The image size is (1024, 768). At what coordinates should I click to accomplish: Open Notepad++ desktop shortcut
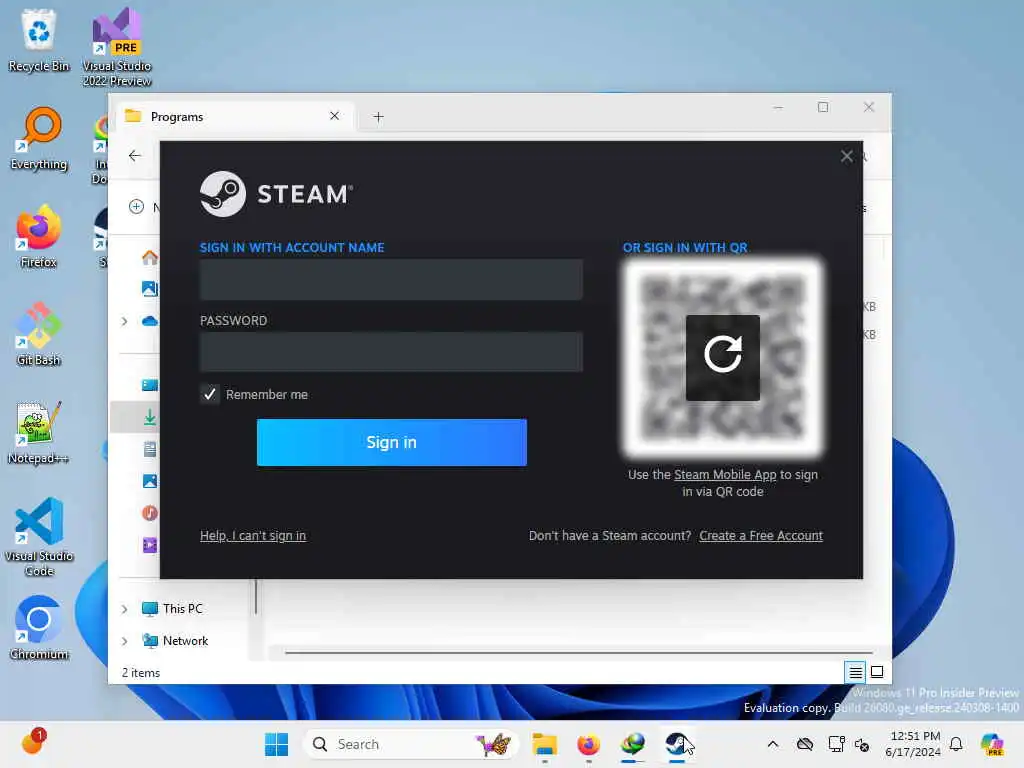point(39,432)
